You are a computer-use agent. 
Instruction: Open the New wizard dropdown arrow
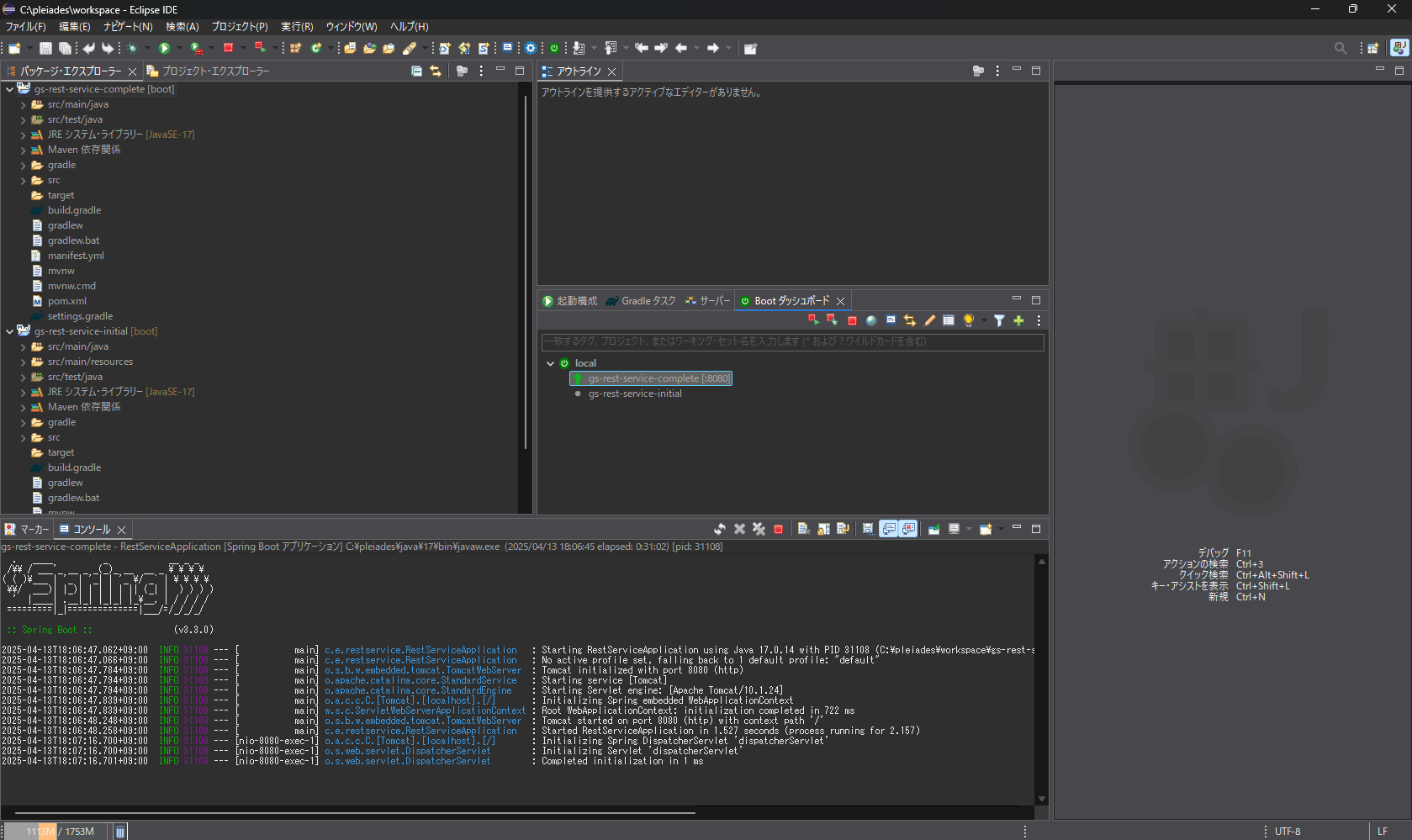(x=29, y=48)
